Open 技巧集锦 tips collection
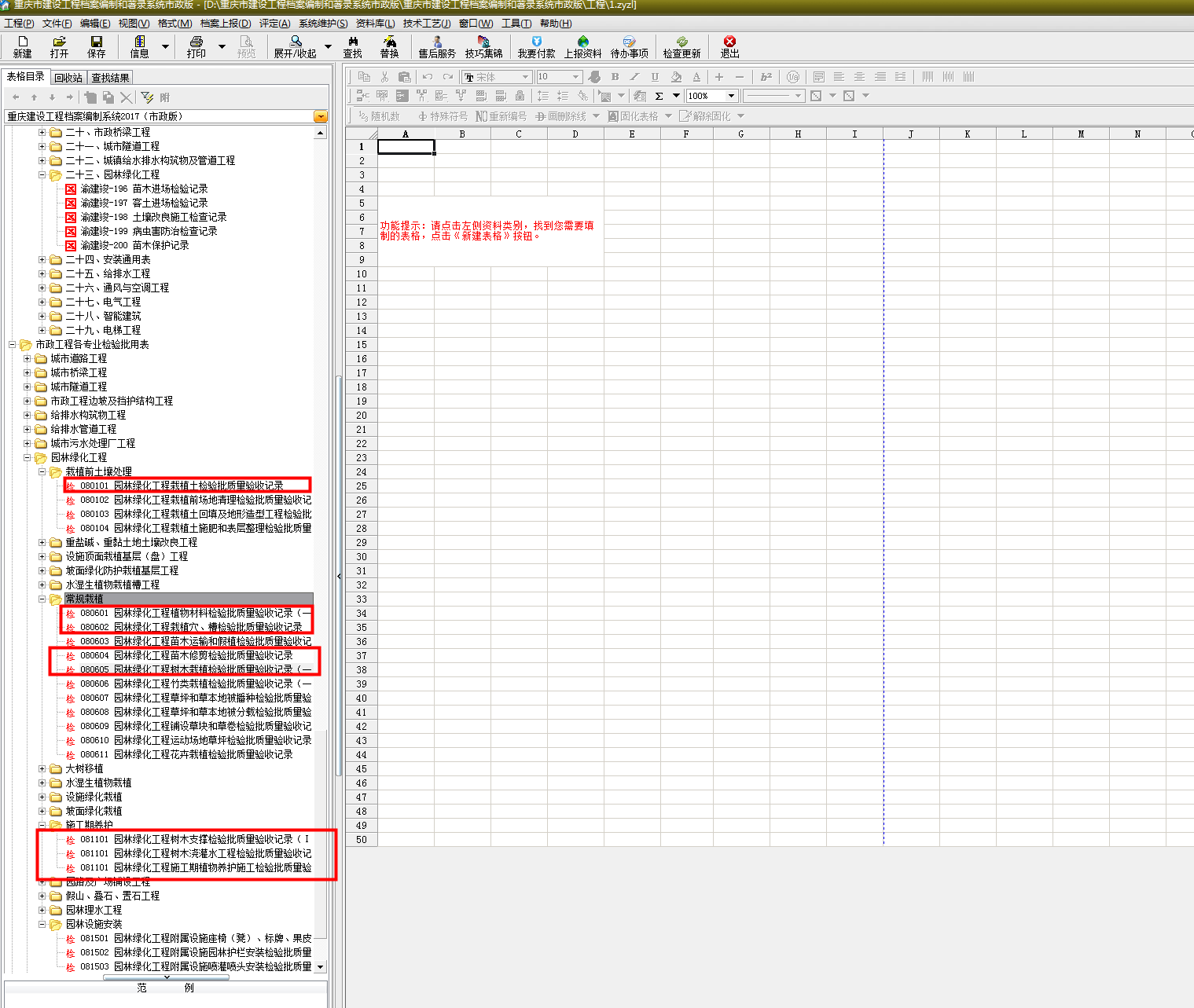The image size is (1194, 1008). point(483,46)
